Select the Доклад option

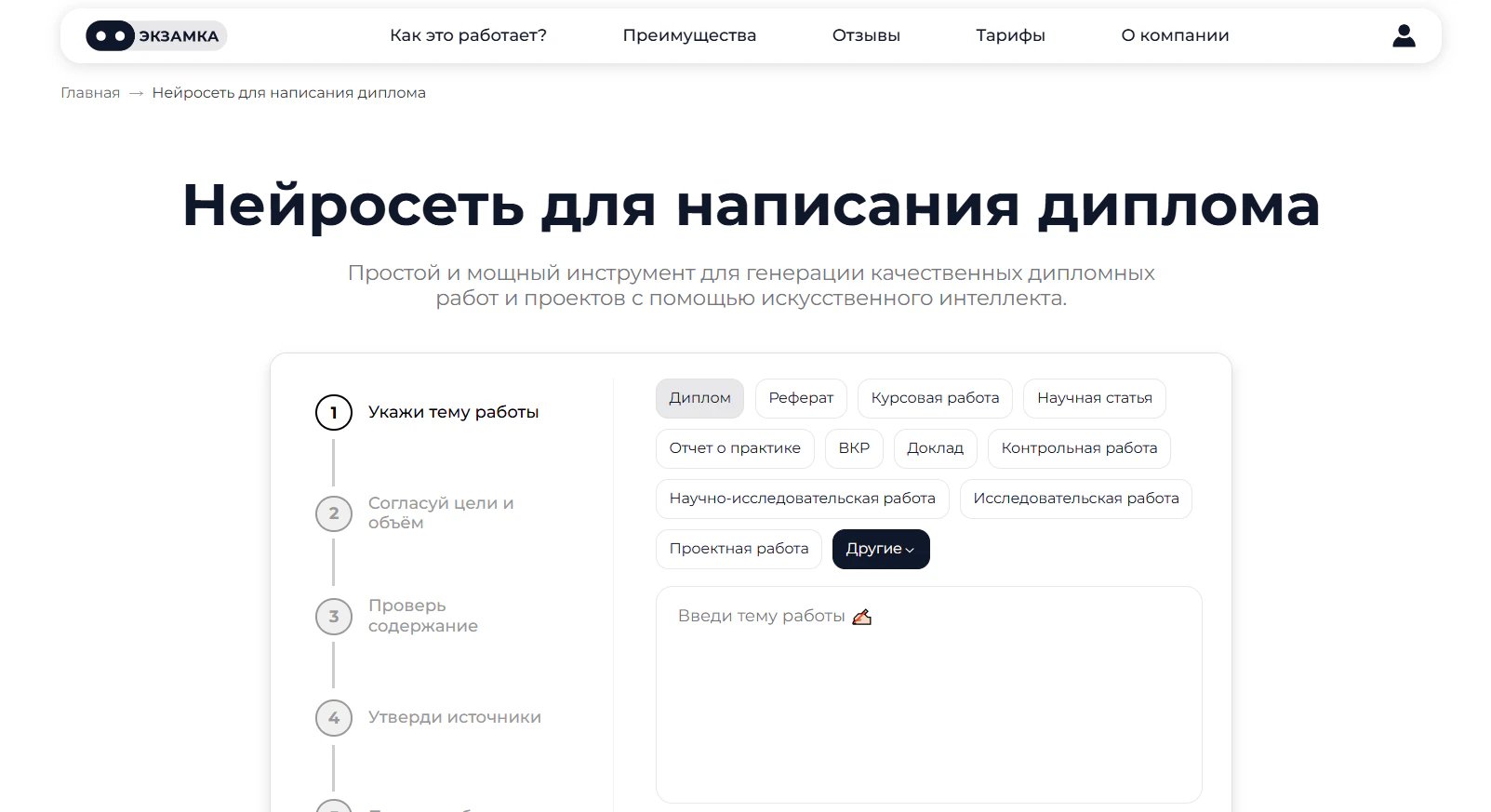click(936, 448)
